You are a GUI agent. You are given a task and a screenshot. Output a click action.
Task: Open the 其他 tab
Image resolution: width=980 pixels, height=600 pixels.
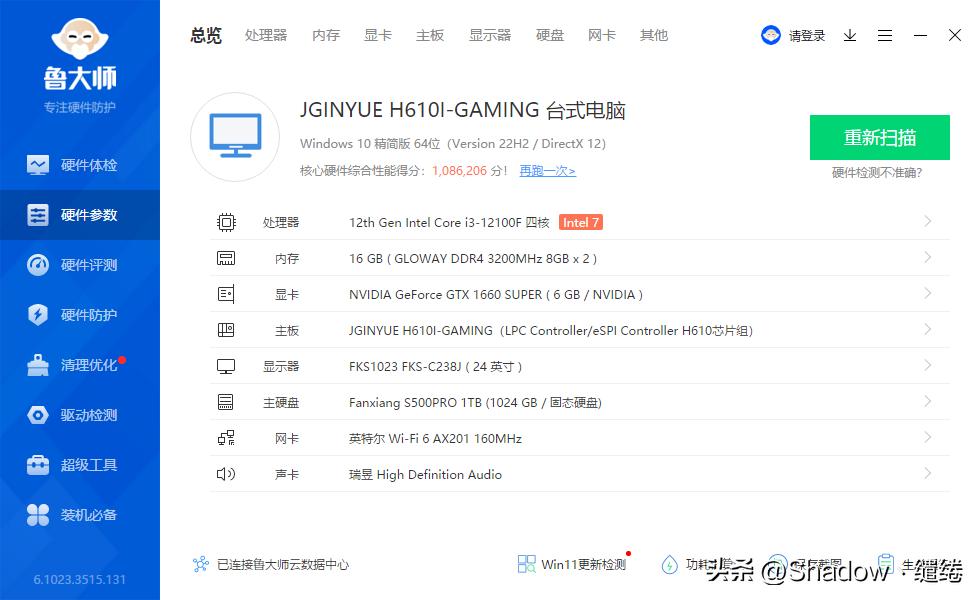coord(653,35)
